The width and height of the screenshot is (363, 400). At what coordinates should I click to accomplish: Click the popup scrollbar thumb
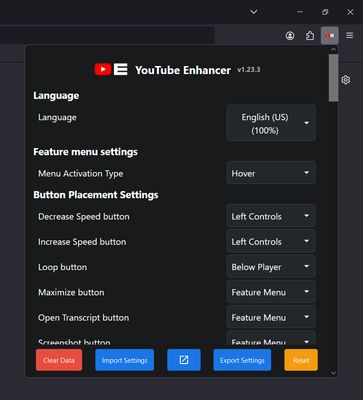tap(333, 78)
